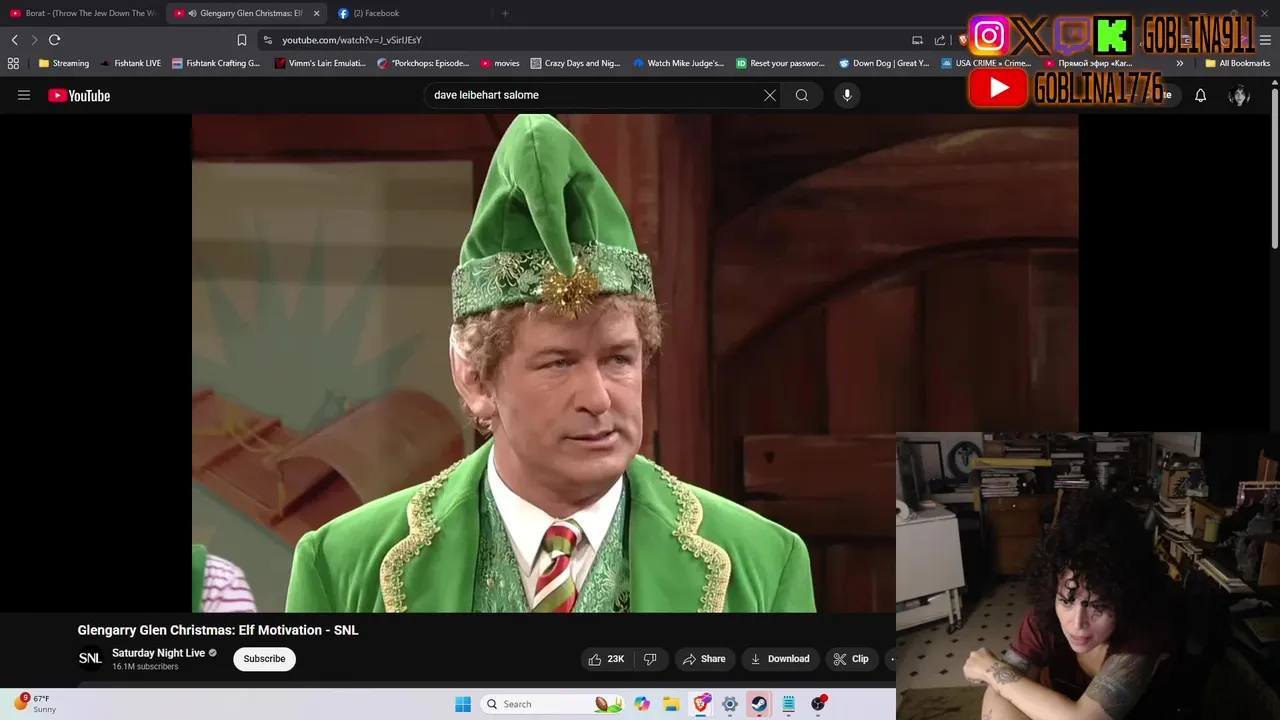Subscribe to Saturday Night Live
Viewport: 1280px width, 720px height.
tap(264, 659)
